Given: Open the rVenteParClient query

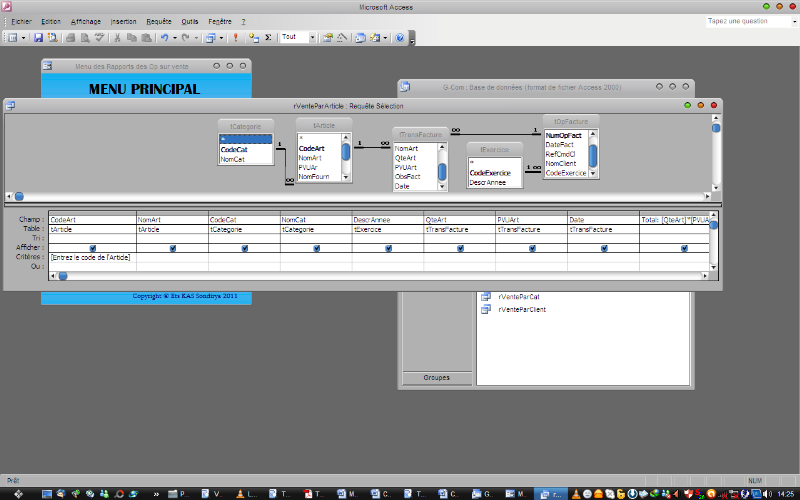Looking at the screenshot, I should coord(520,310).
